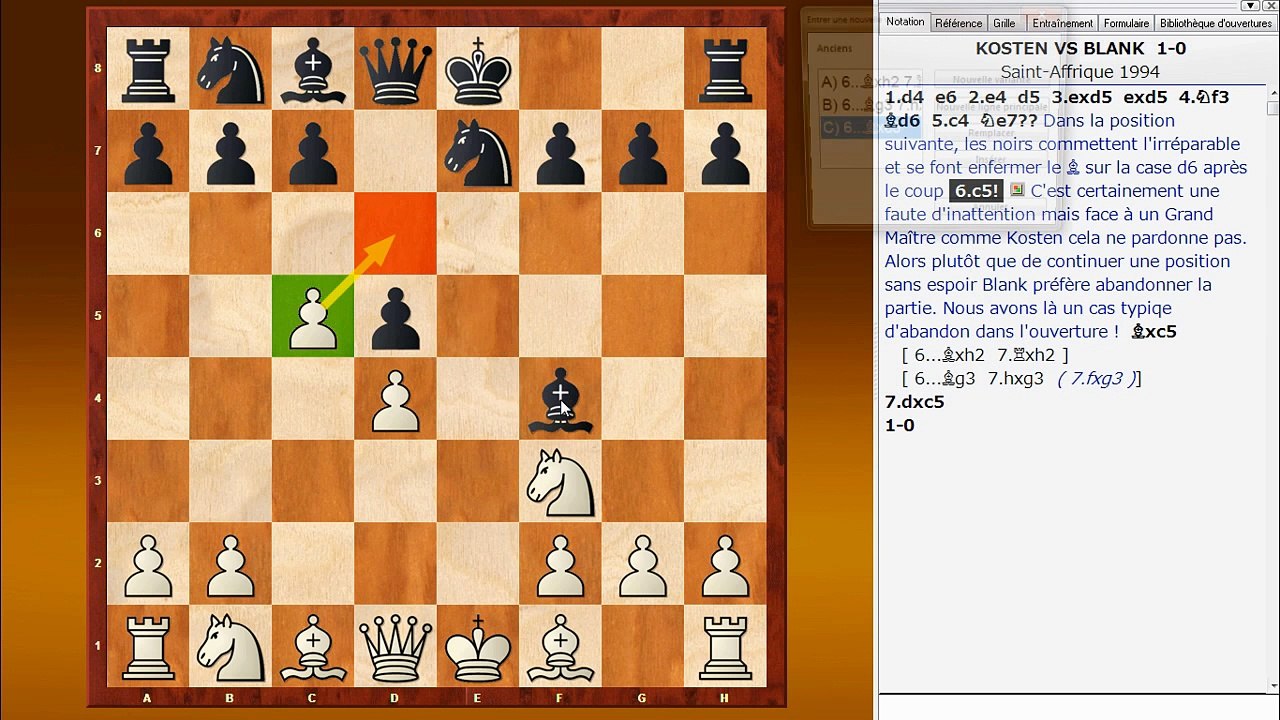Viewport: 1280px width, 720px height.
Task: Jump to move 7.dxc5 in the notation
Action: pos(915,402)
